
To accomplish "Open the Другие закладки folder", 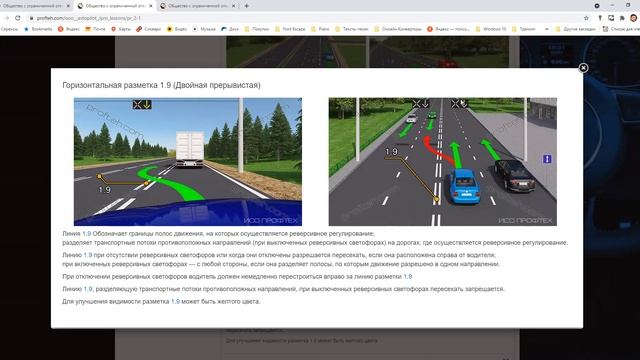I will pos(576,29).
